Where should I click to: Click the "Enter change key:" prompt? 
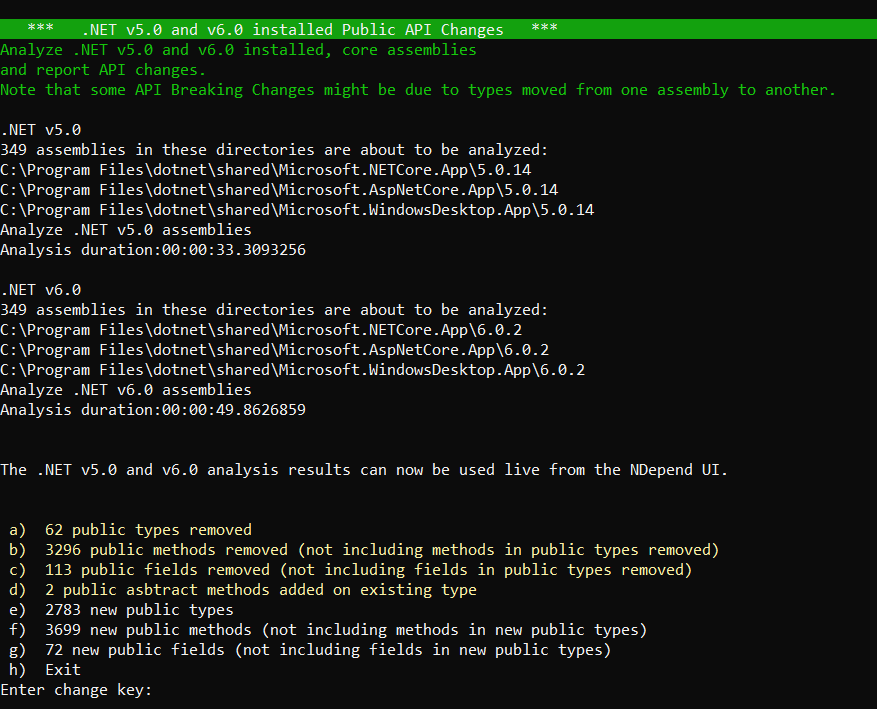76,690
